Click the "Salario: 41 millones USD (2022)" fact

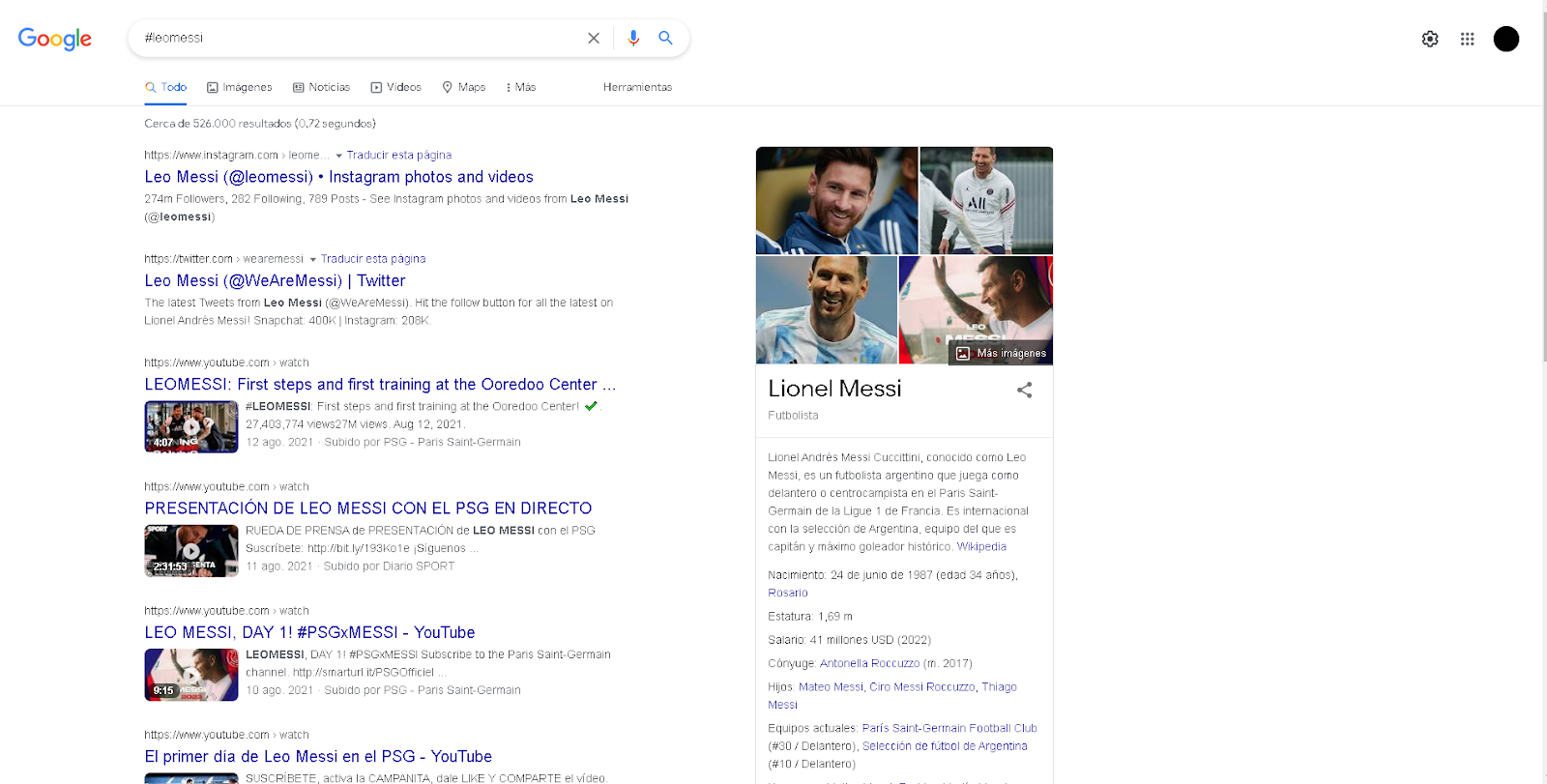(849, 640)
